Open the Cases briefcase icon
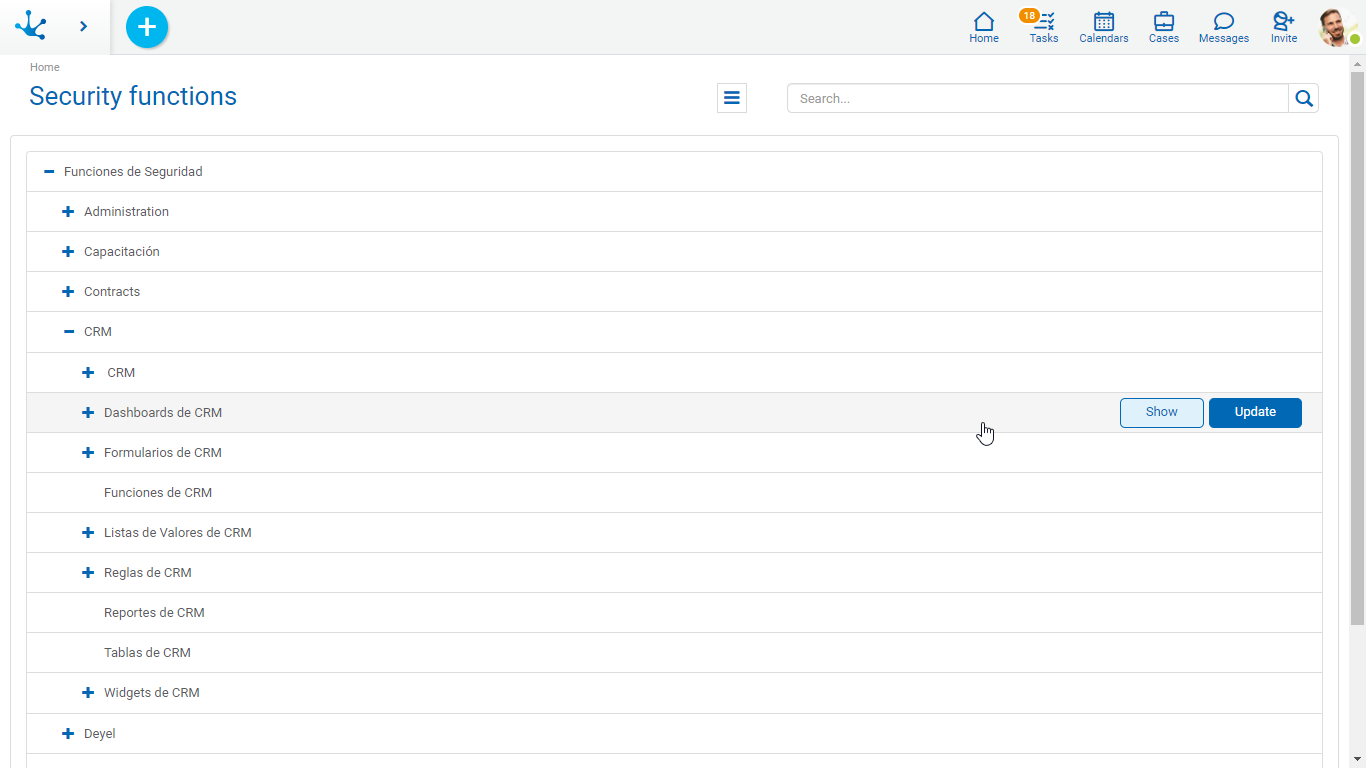Viewport: 1366px width, 768px height. [x=1164, y=27]
